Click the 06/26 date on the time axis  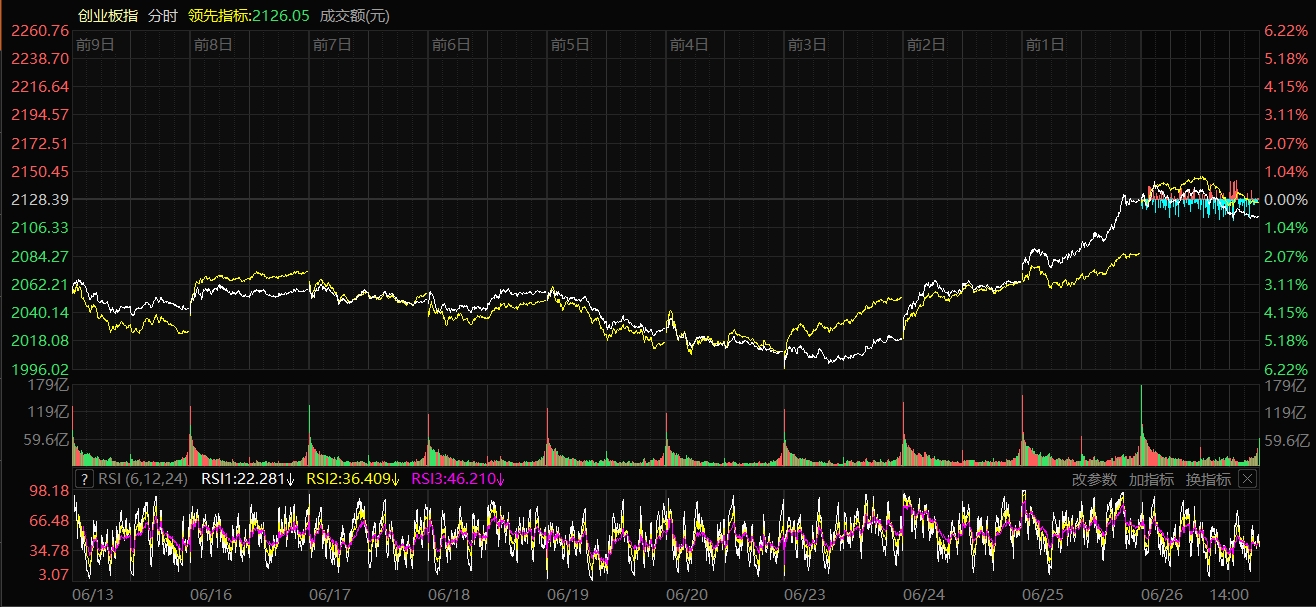coord(1161,594)
